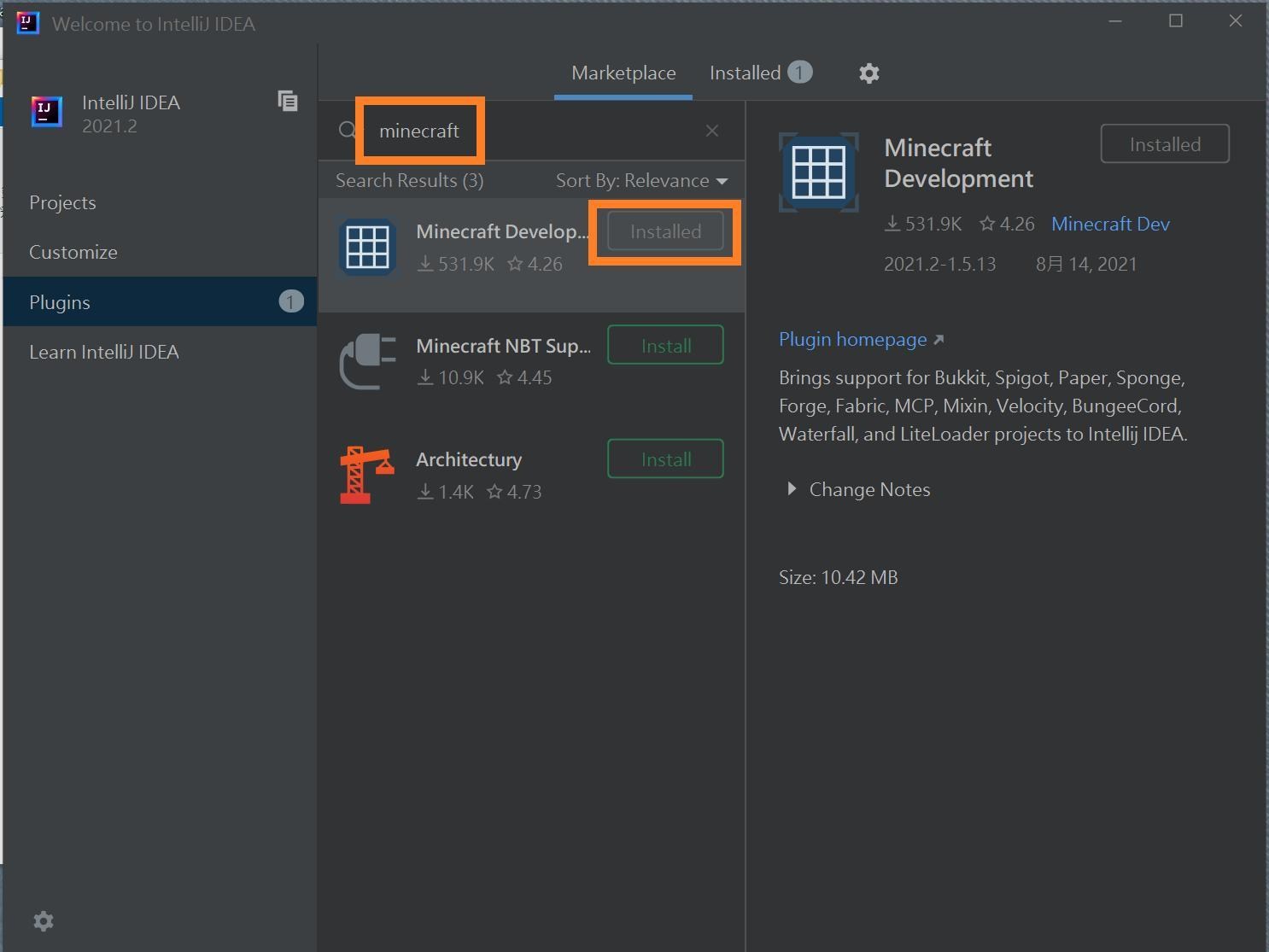This screenshot has height=952, width=1269.
Task: Select the Minecraft NBT Sup... plugin title
Action: click(503, 346)
